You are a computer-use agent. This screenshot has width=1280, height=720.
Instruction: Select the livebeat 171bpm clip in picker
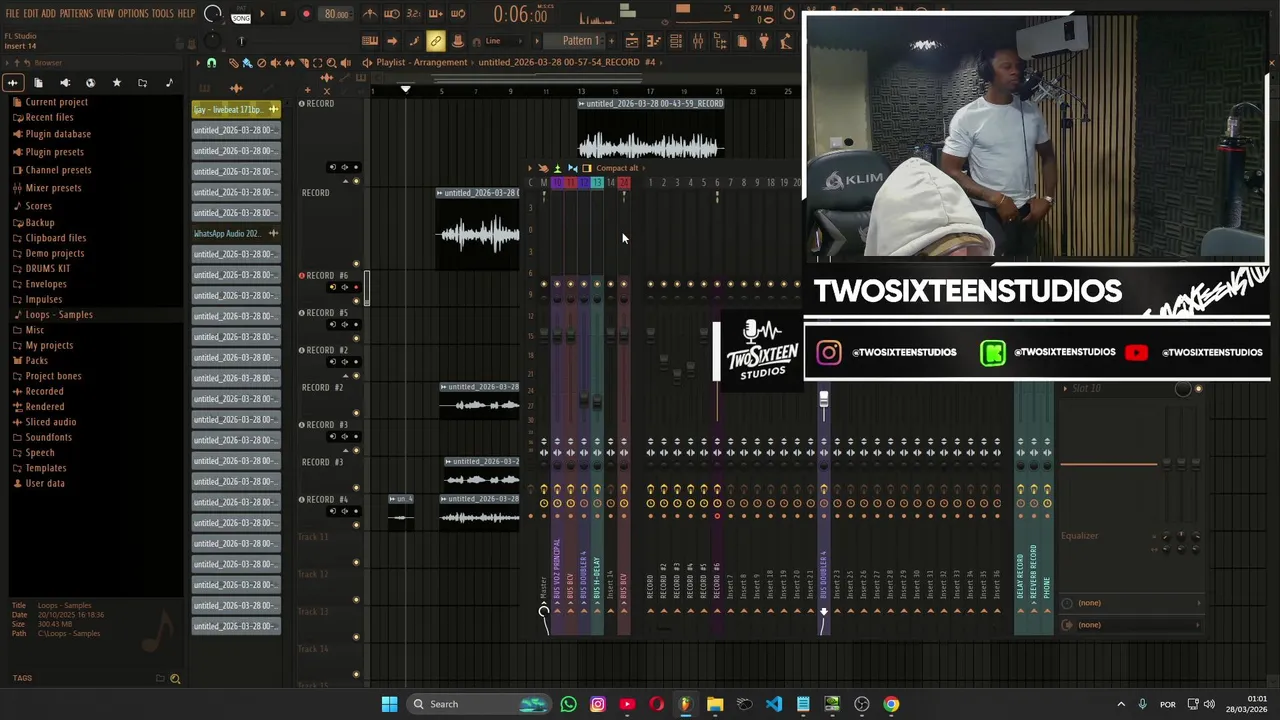(236, 109)
